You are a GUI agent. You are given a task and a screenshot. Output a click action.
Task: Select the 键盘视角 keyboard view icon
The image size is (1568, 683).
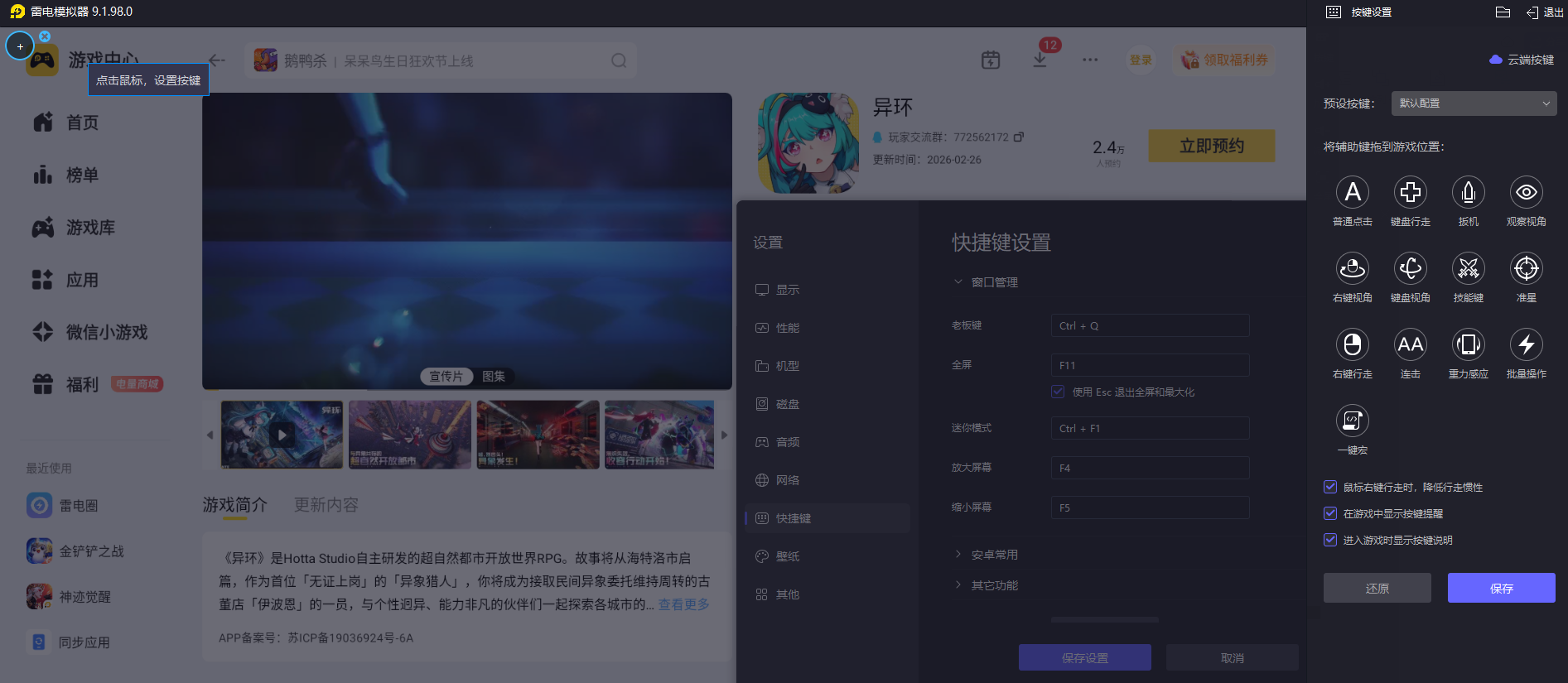[1411, 268]
